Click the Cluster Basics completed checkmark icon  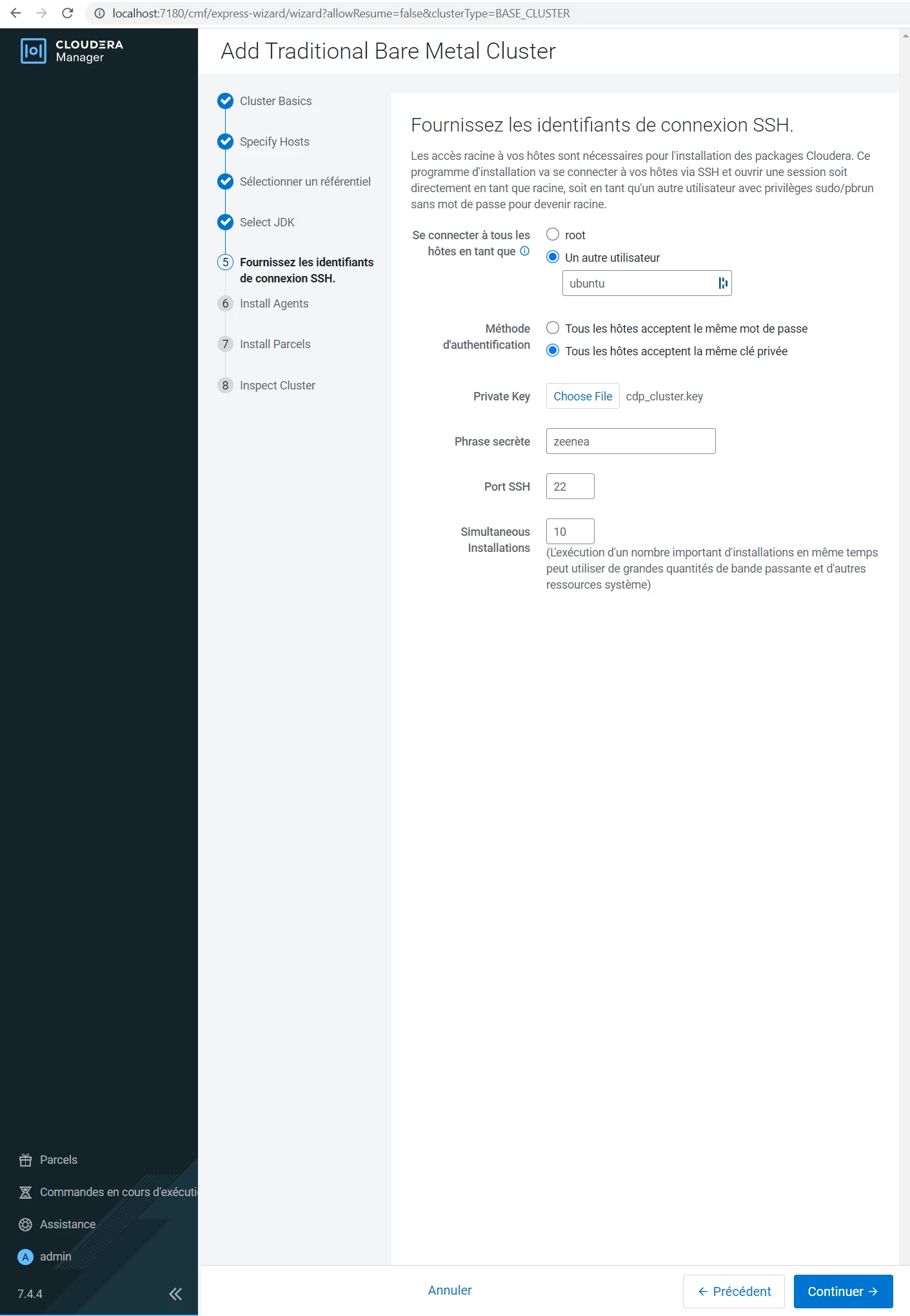pos(225,101)
